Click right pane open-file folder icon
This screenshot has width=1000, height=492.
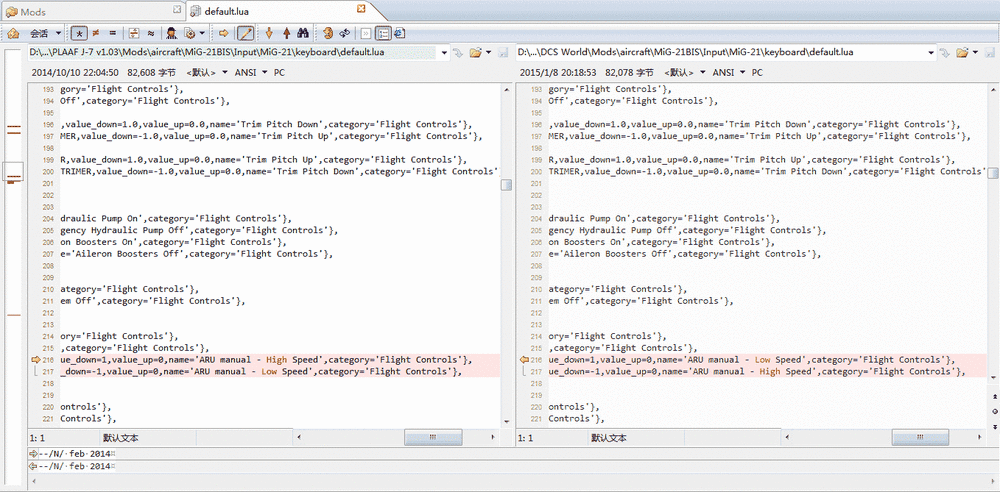(962, 52)
